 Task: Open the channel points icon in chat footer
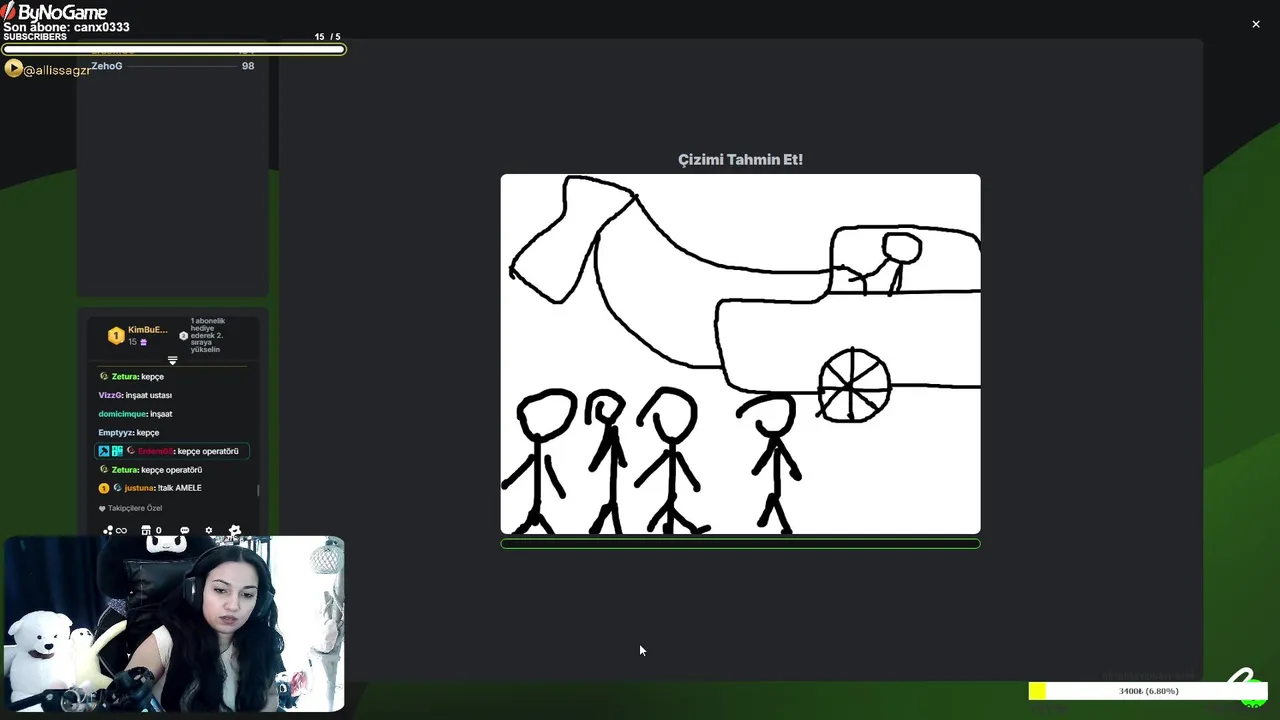(x=108, y=530)
